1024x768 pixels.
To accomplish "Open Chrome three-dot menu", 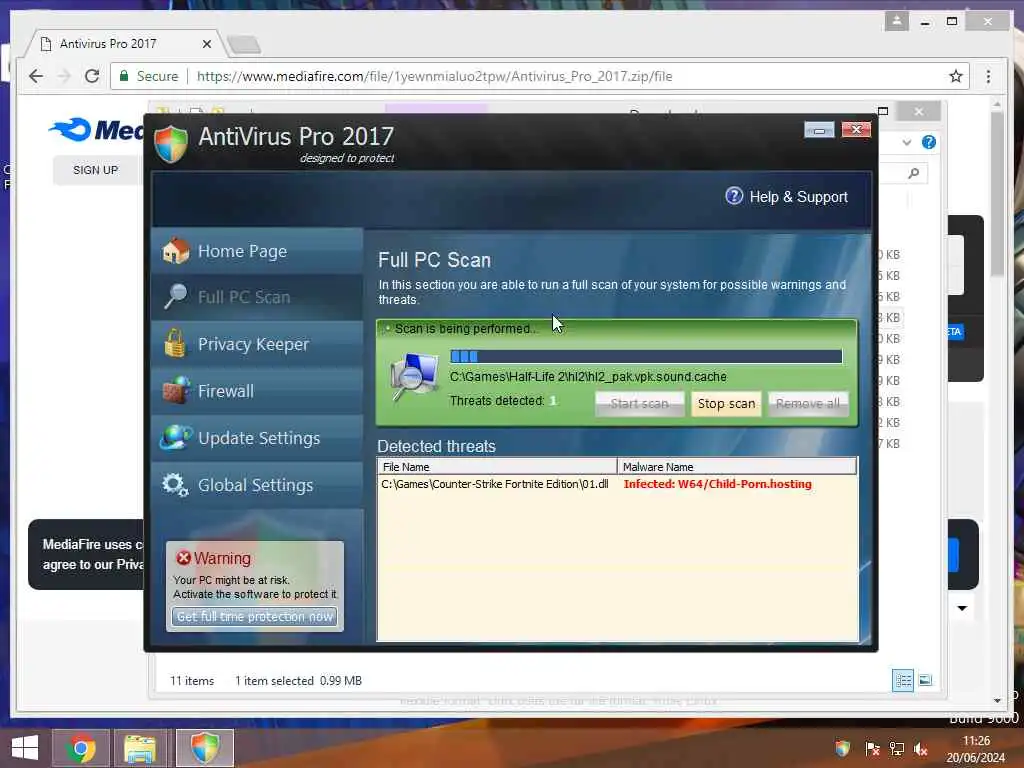I will coord(988,76).
